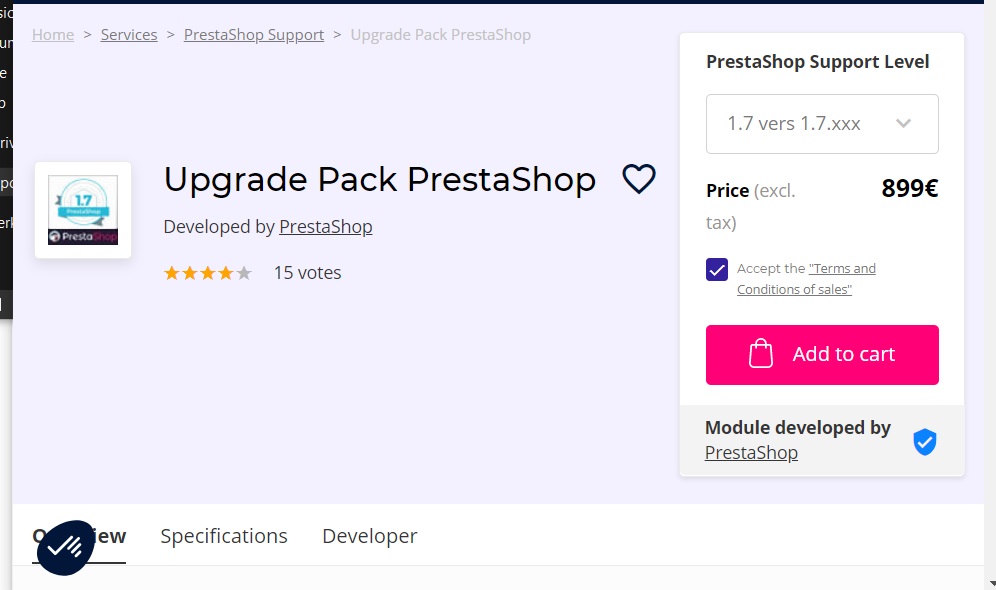This screenshot has width=996, height=590.
Task: Click the first rating star
Action: pos(174,272)
